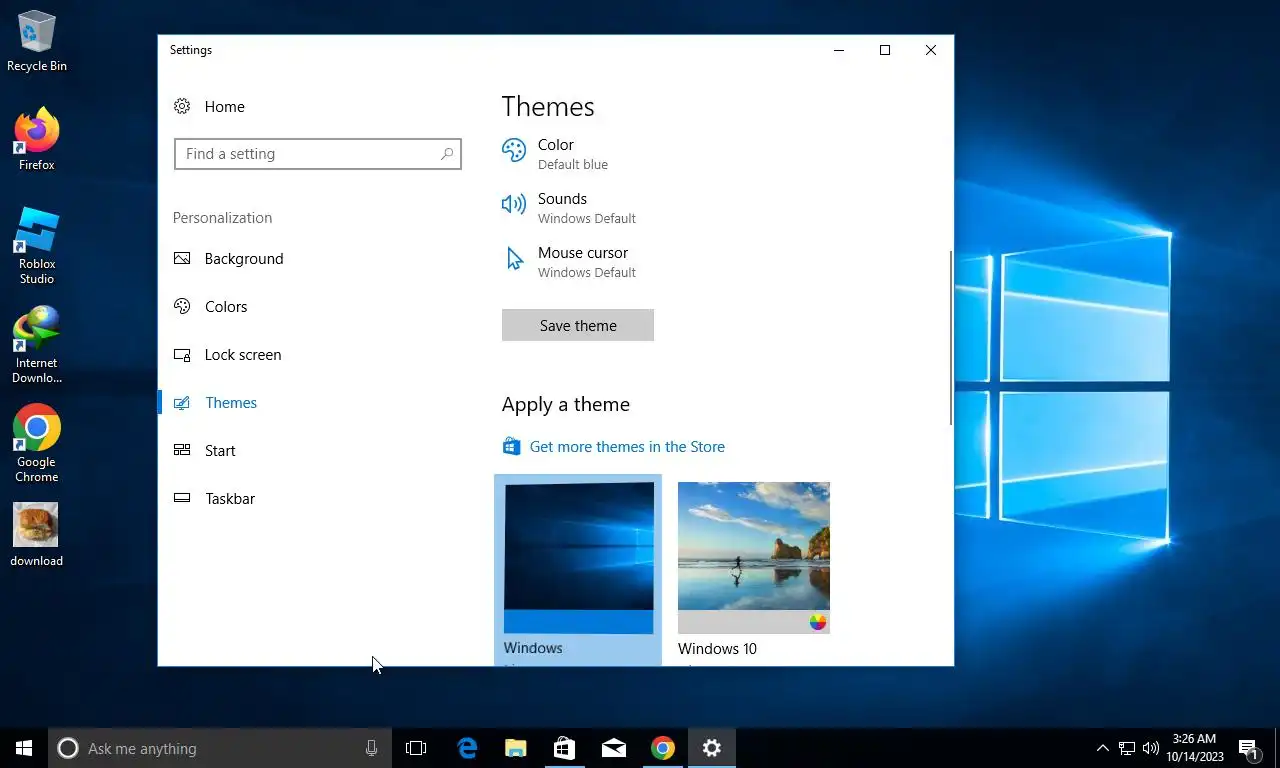This screenshot has height=768, width=1280.
Task: Go to Lock screen settings page
Action: click(243, 354)
